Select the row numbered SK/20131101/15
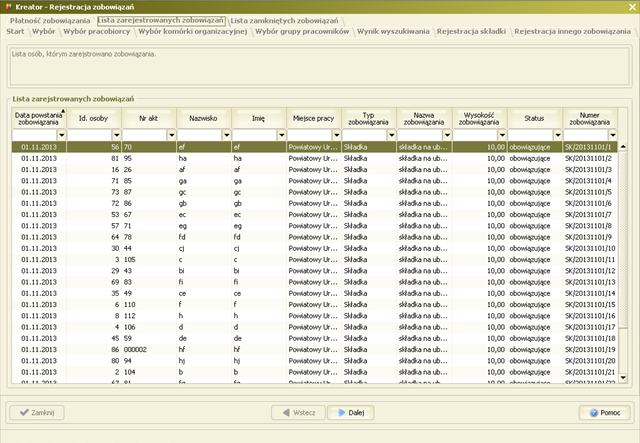Screen dimensions: 640x443 click(314, 305)
